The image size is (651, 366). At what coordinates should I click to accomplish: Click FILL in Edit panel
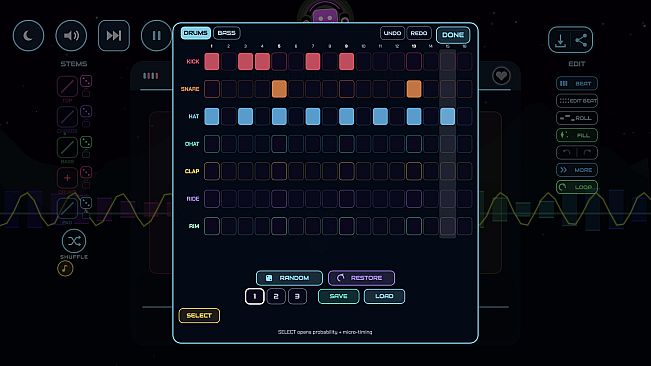[577, 135]
